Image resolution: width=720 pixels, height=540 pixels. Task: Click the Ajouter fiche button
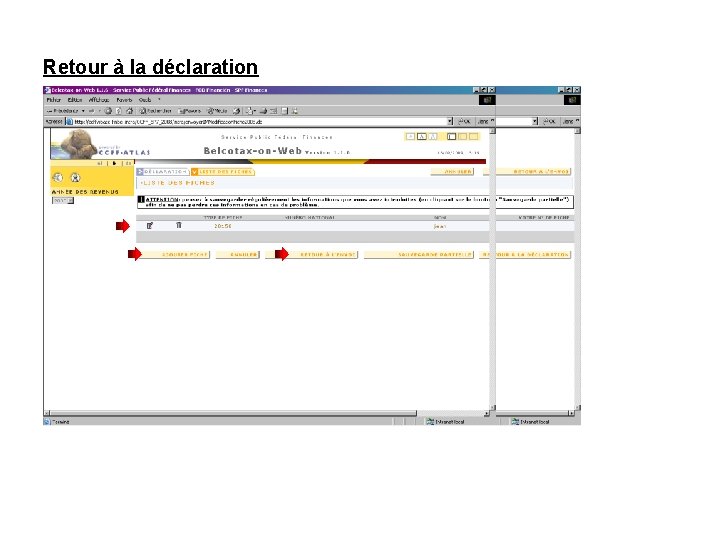coord(174,254)
